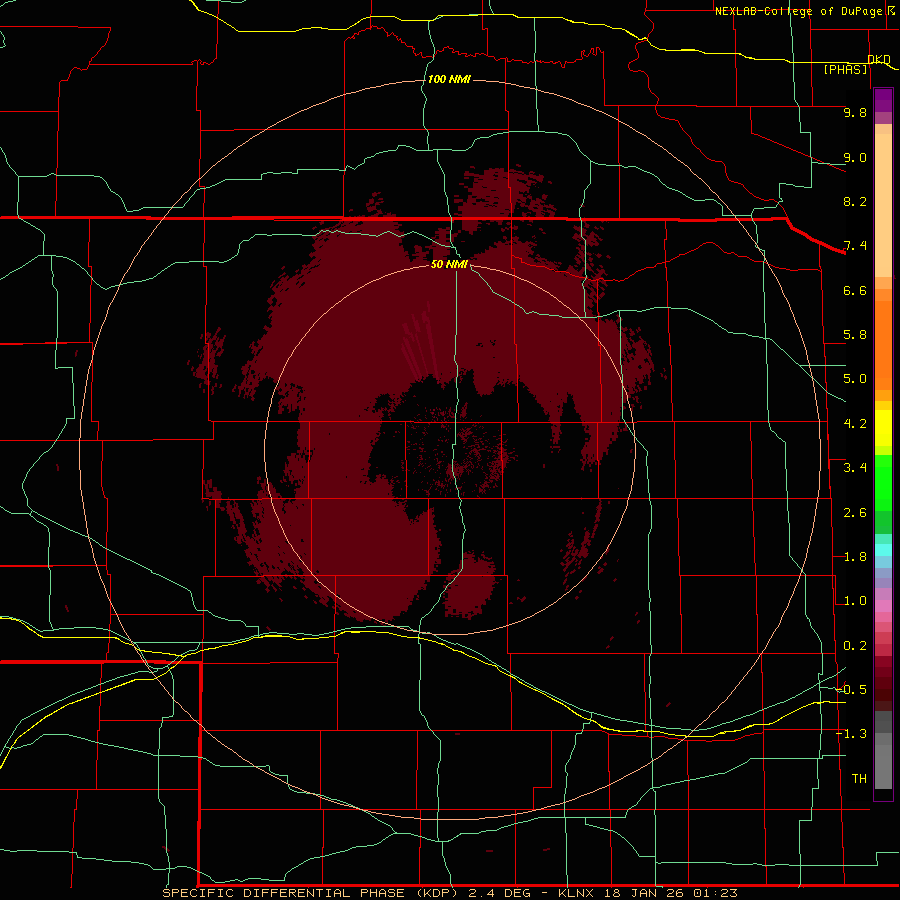Click the 7.4 value on color scale
Image resolution: width=900 pixels, height=900 pixels.
click(x=855, y=246)
